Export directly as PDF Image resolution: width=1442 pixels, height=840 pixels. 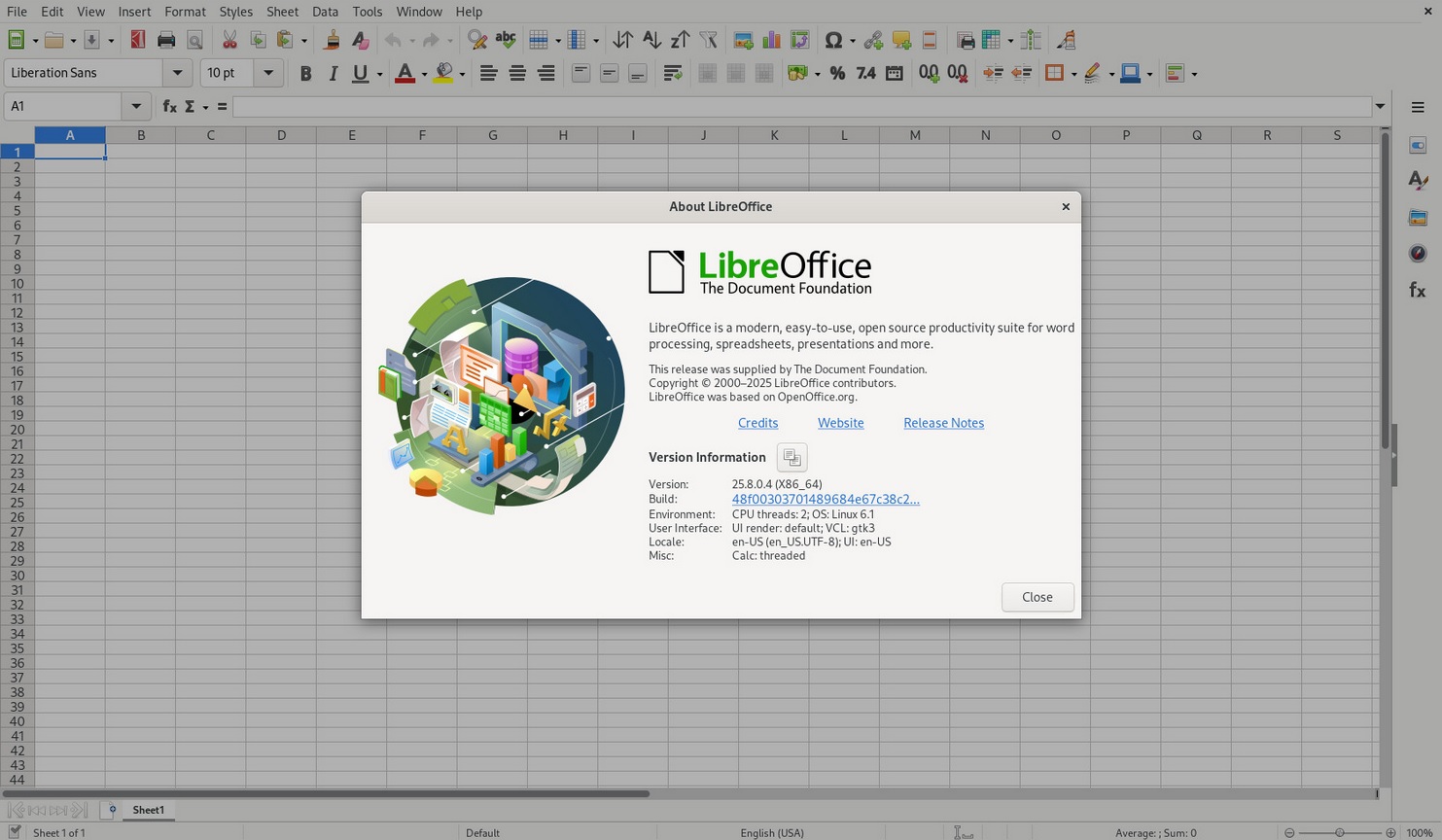pos(137,40)
